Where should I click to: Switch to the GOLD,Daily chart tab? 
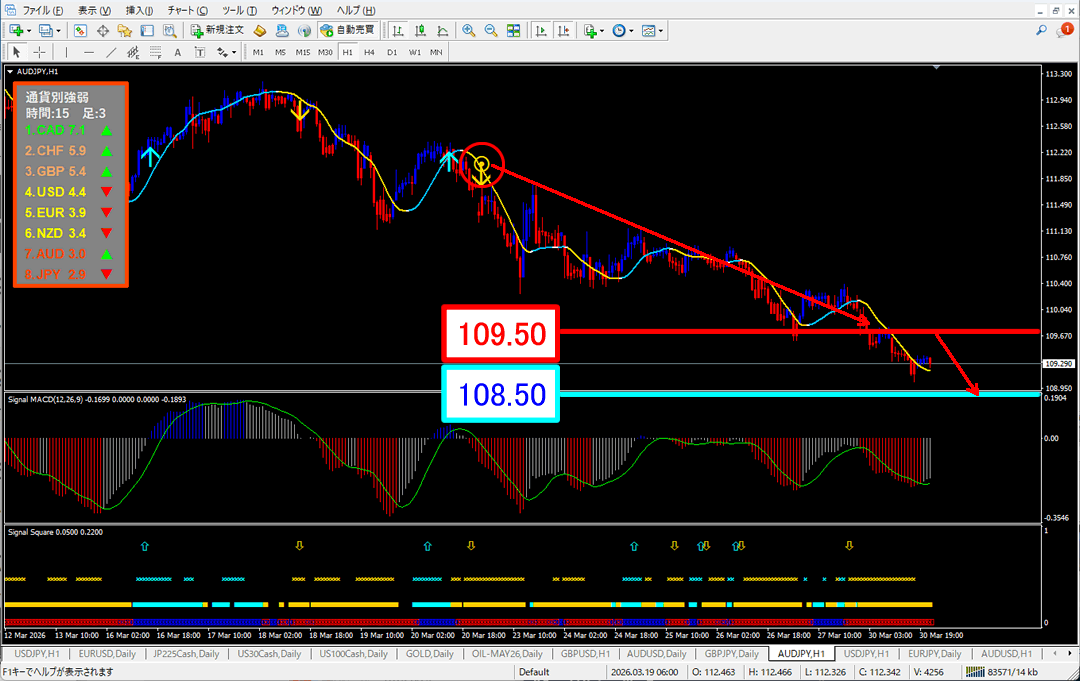(x=429, y=653)
